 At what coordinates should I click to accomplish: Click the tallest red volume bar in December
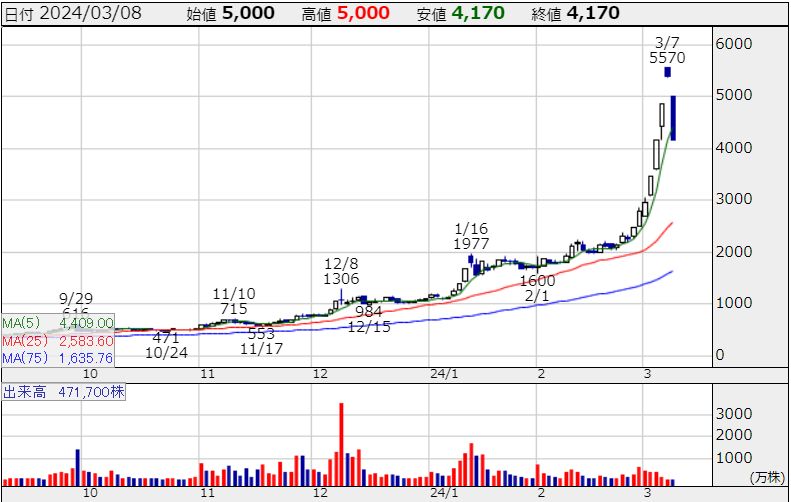point(341,445)
